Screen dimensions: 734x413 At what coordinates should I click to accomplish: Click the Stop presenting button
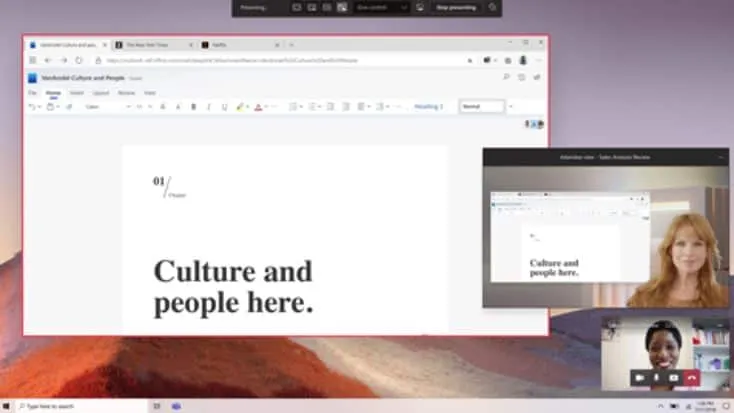tap(456, 7)
